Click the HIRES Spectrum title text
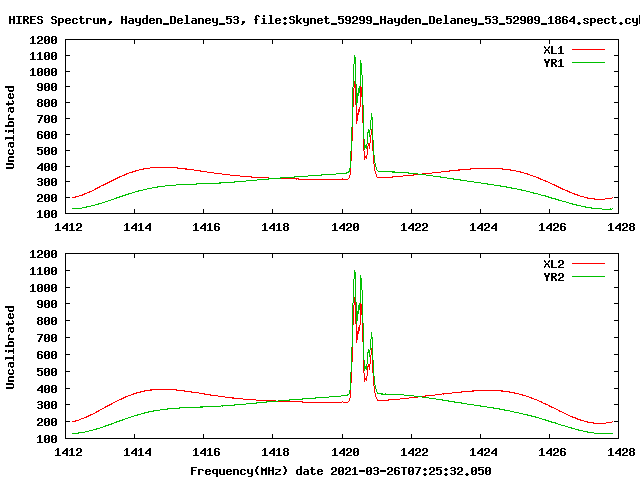 pos(324,20)
